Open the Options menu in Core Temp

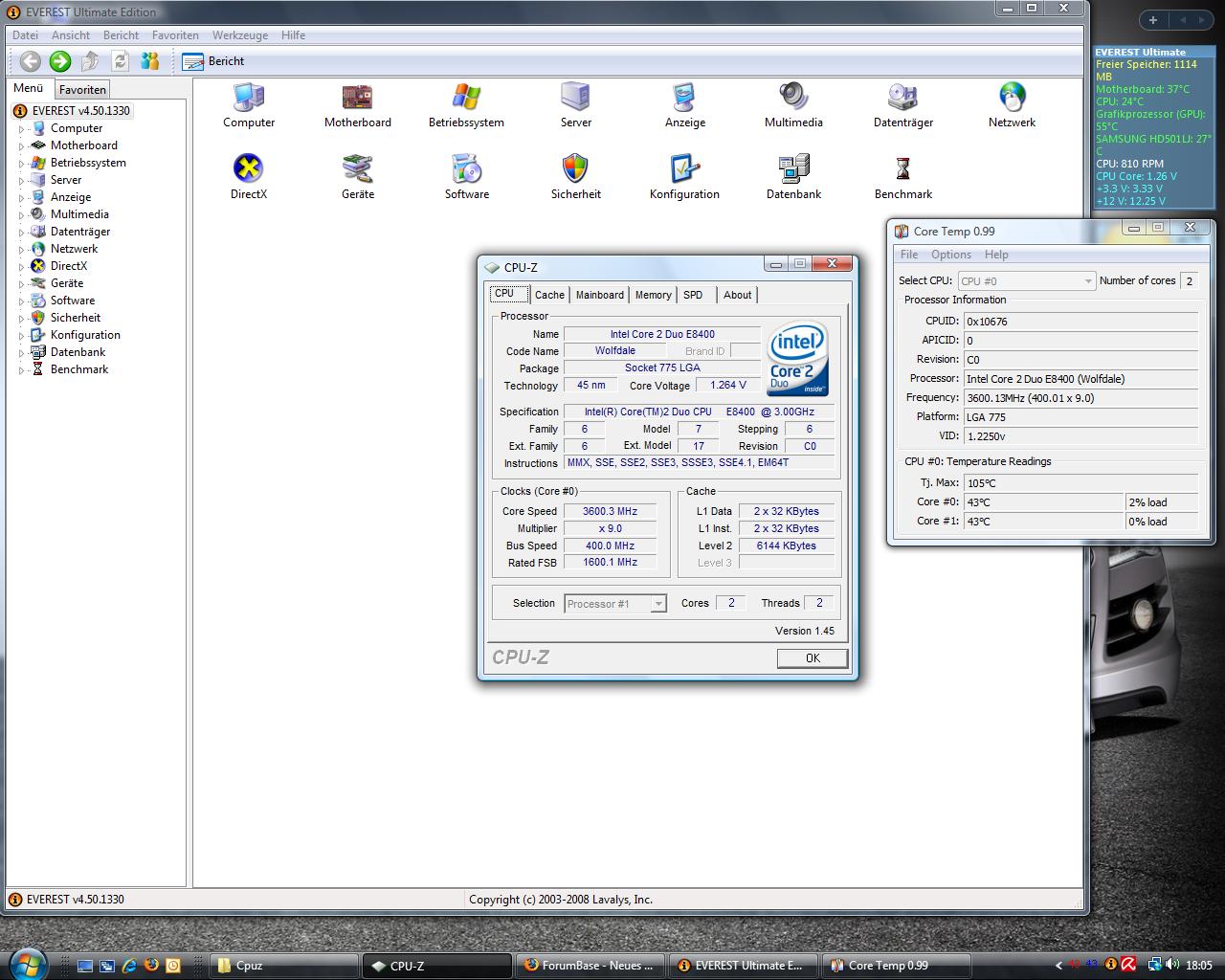[951, 255]
